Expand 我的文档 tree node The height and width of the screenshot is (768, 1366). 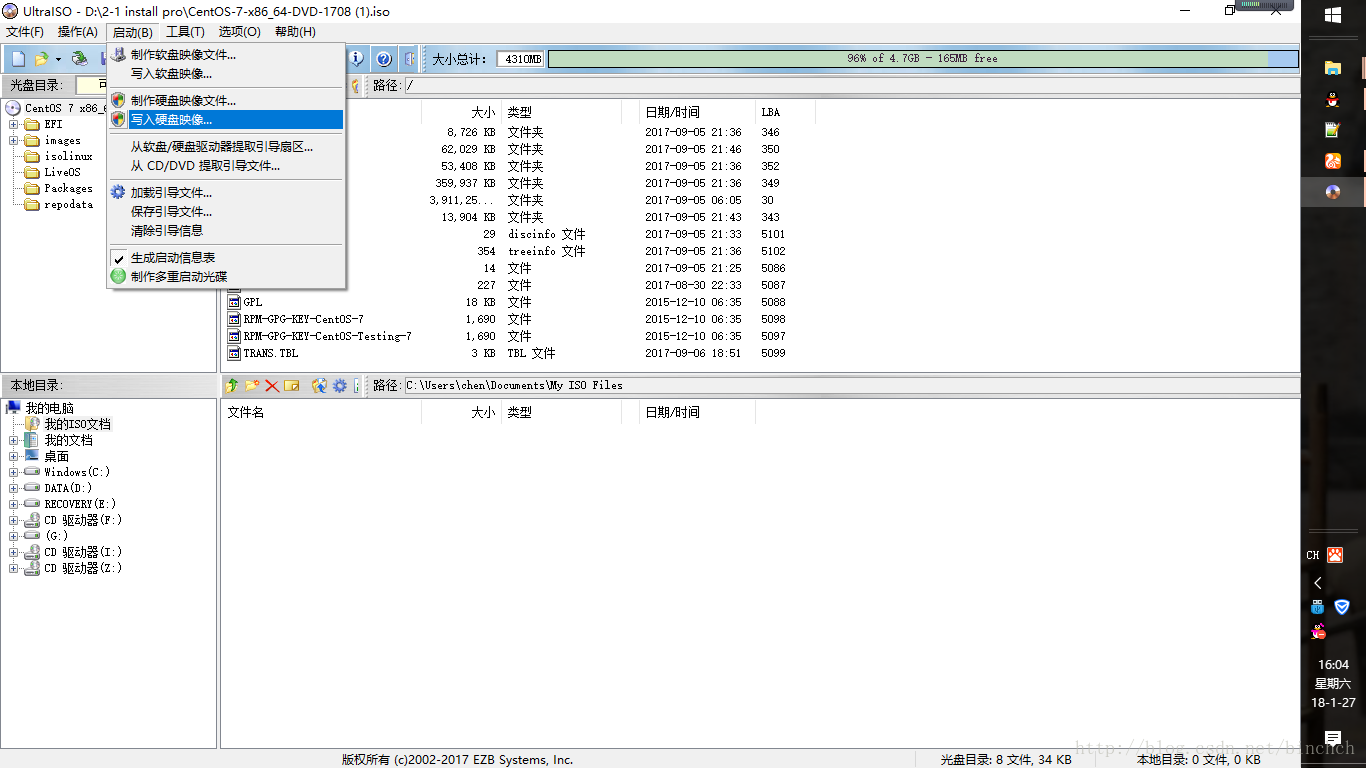[x=14, y=440]
